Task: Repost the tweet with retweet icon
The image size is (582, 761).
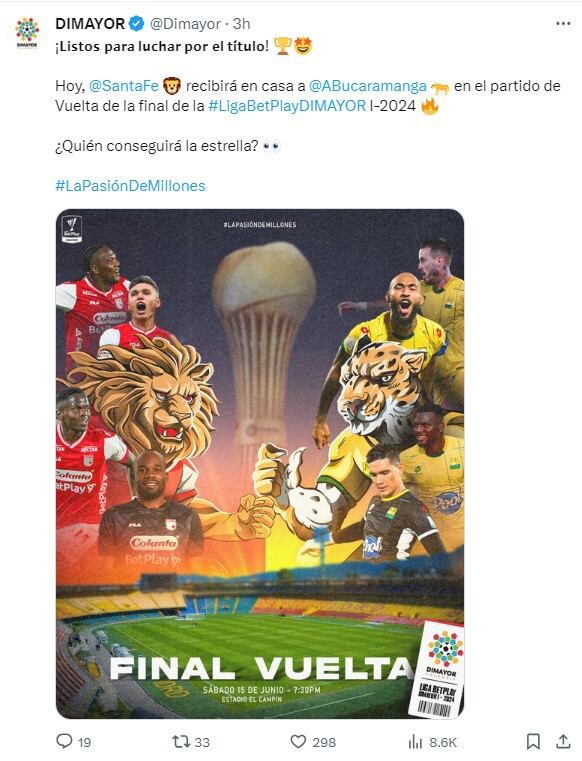Action: [x=179, y=742]
